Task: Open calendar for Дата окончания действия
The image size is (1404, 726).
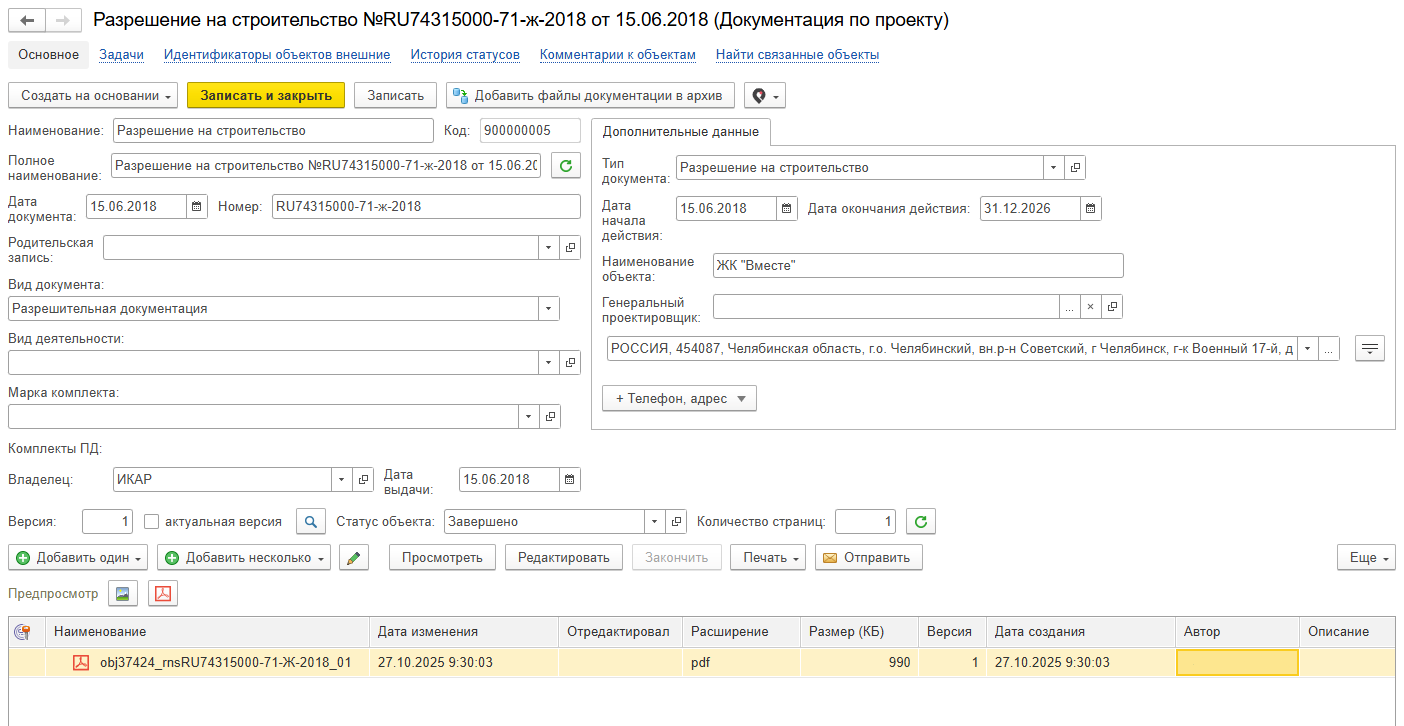Action: [1090, 209]
